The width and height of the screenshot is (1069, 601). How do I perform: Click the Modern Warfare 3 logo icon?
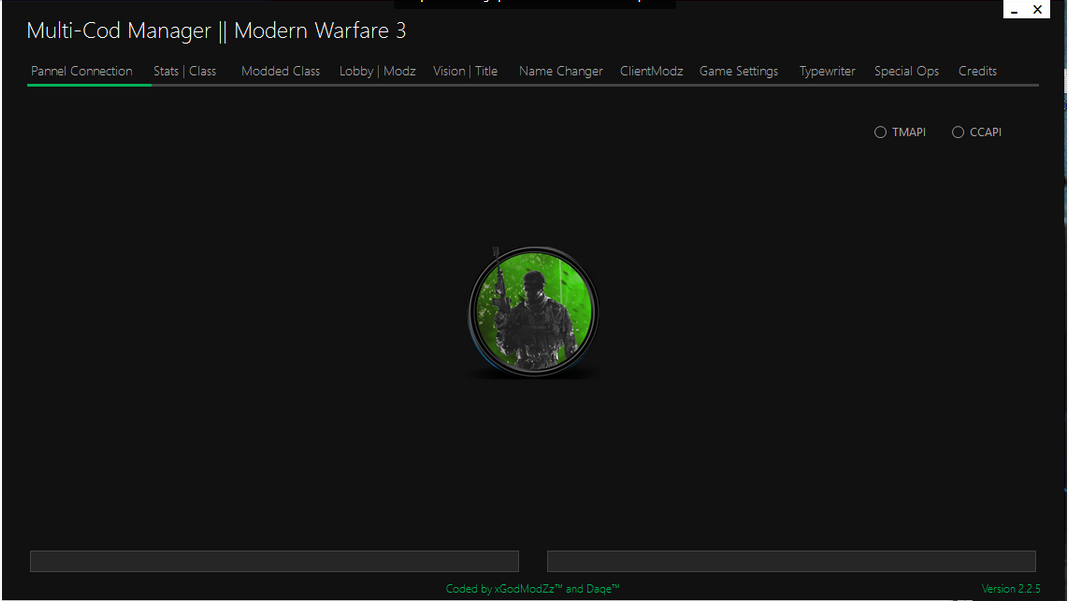[x=533, y=311]
